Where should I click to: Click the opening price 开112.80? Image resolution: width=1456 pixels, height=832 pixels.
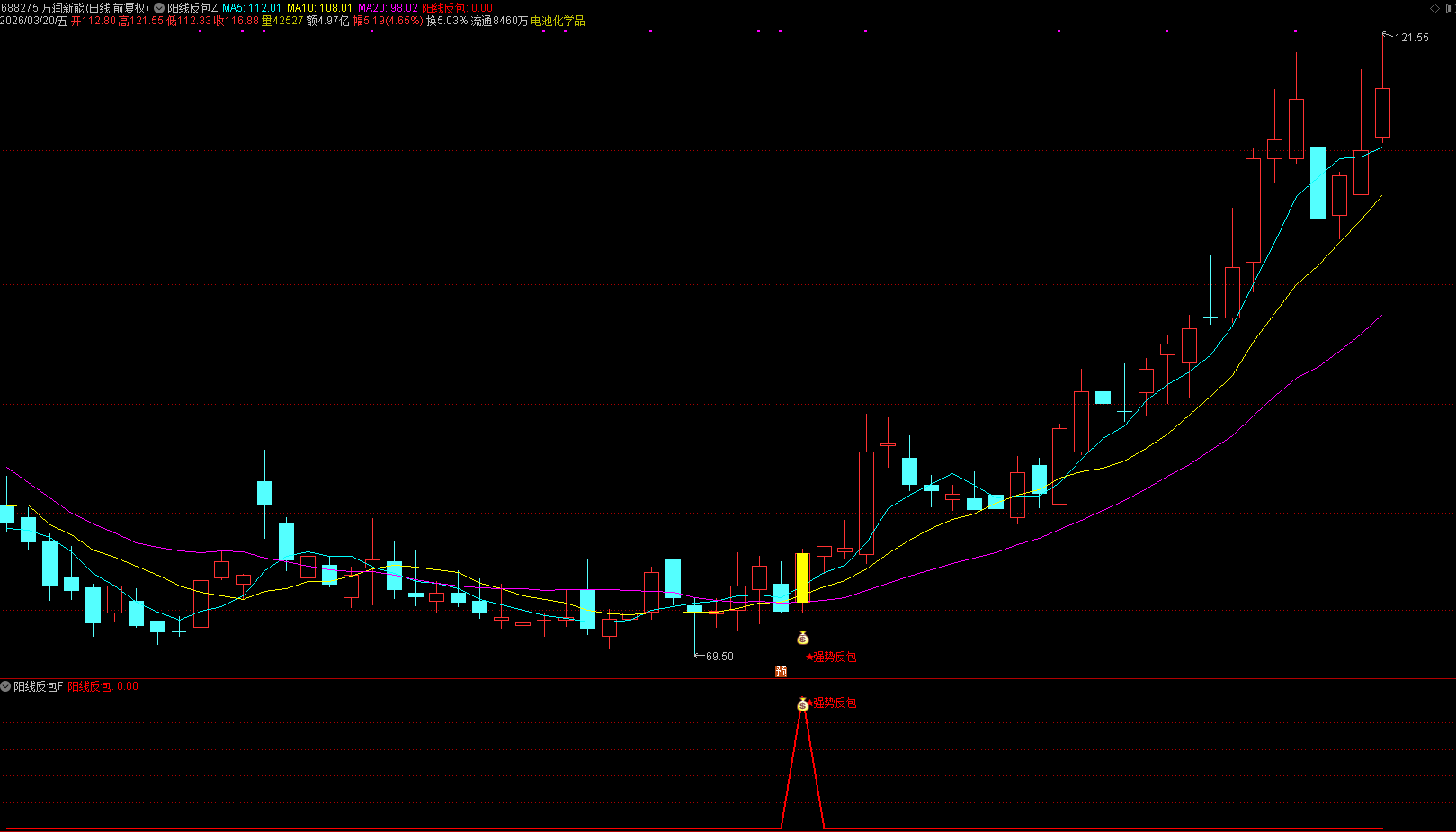pos(94,21)
